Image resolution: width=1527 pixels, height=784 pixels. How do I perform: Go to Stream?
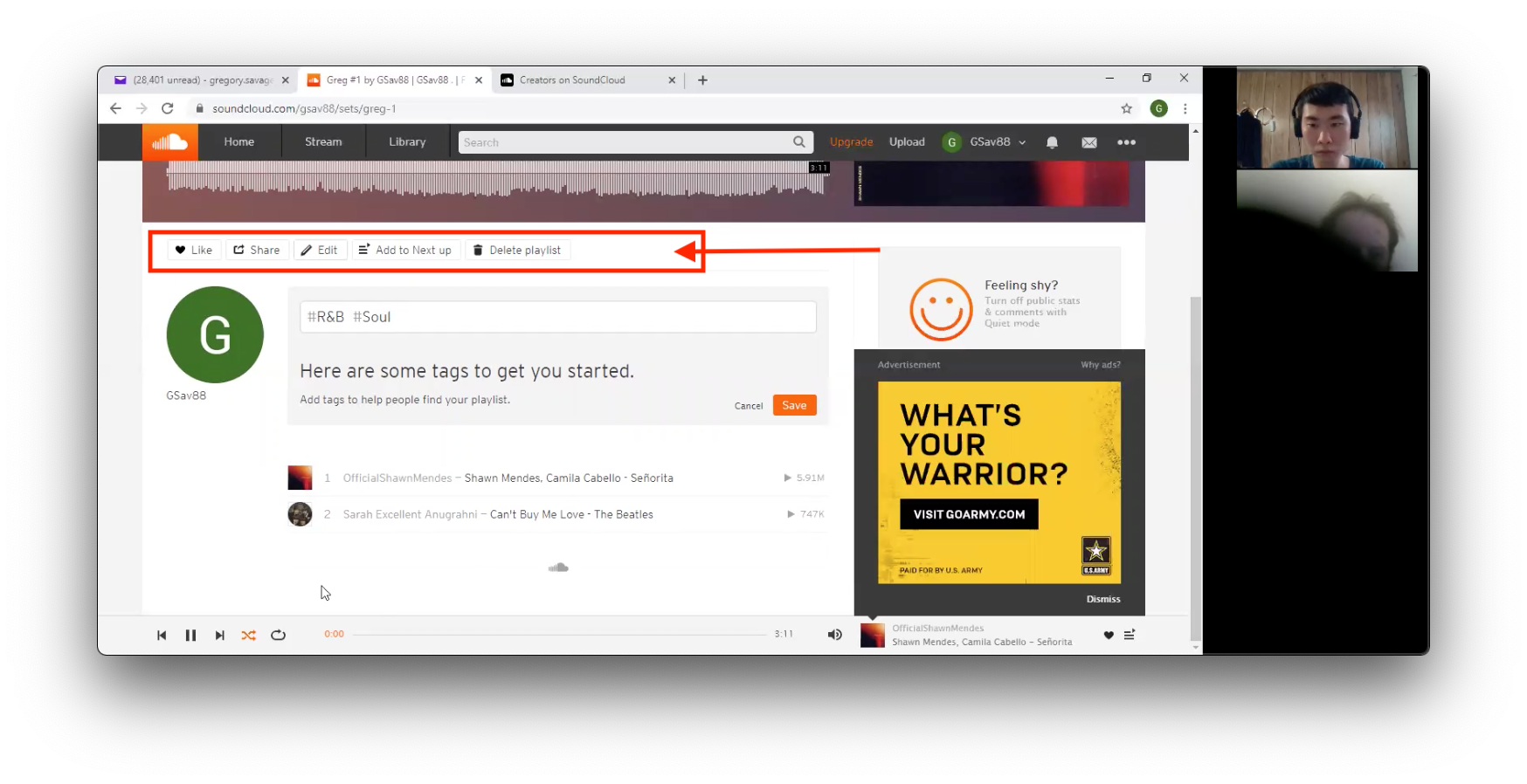coord(323,142)
